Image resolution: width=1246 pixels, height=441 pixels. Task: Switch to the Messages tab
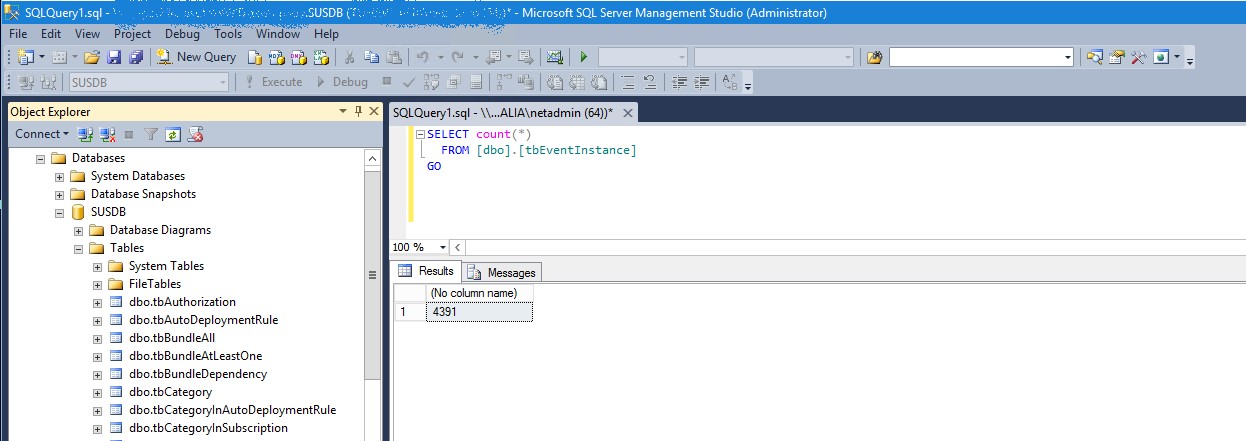[x=503, y=272]
